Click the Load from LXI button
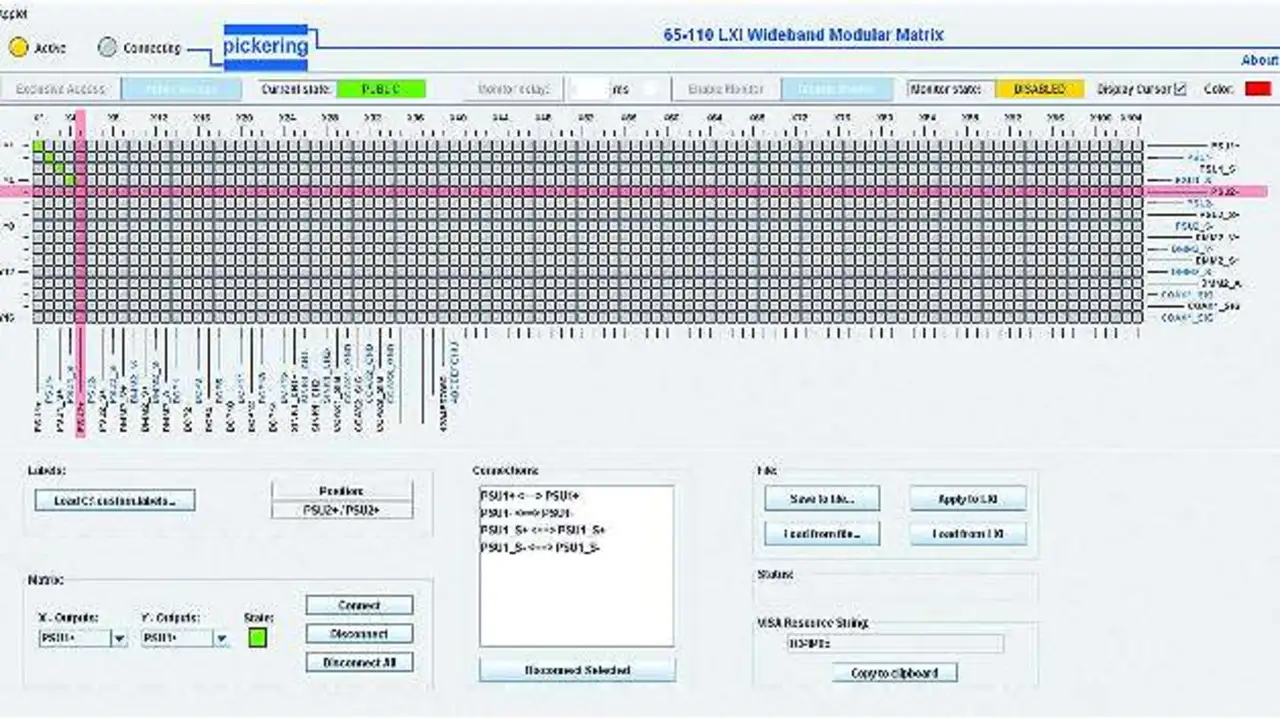Viewport: 1280px width, 719px height. [x=968, y=534]
